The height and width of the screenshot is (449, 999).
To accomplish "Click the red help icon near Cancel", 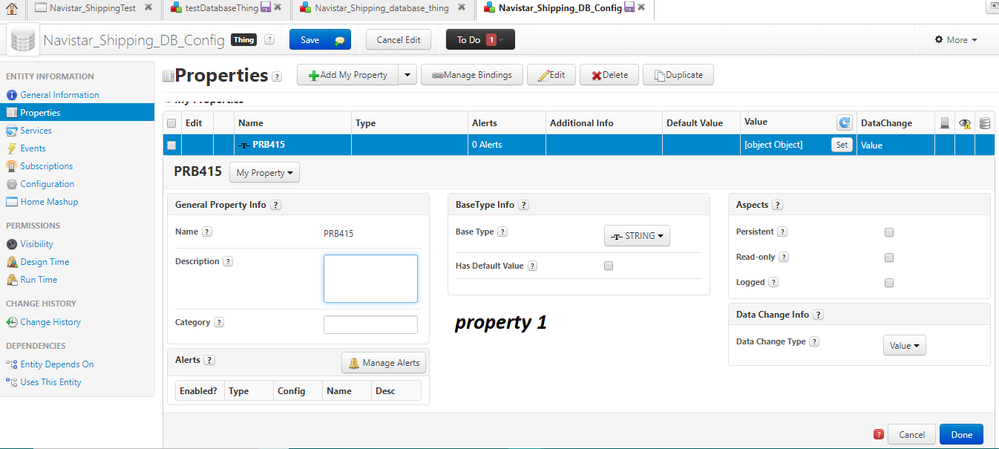I will (879, 434).
